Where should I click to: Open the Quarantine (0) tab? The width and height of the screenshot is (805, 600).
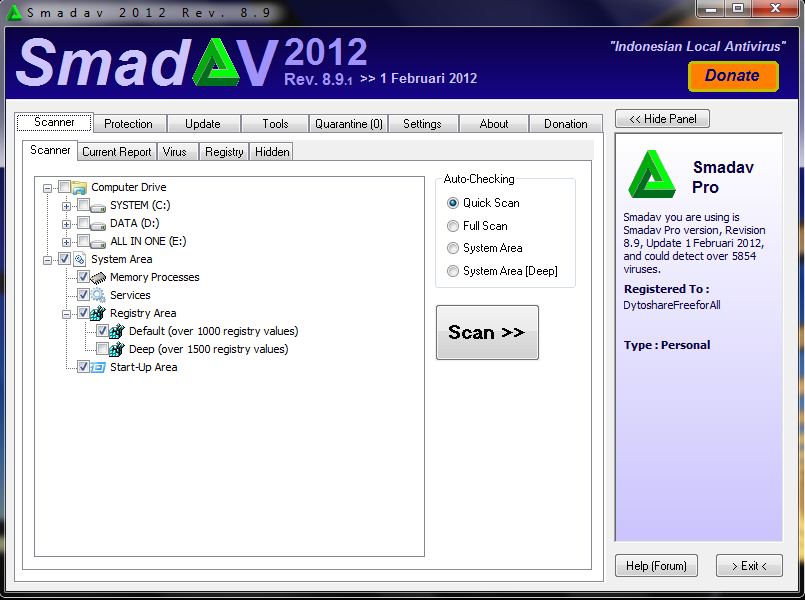[349, 124]
